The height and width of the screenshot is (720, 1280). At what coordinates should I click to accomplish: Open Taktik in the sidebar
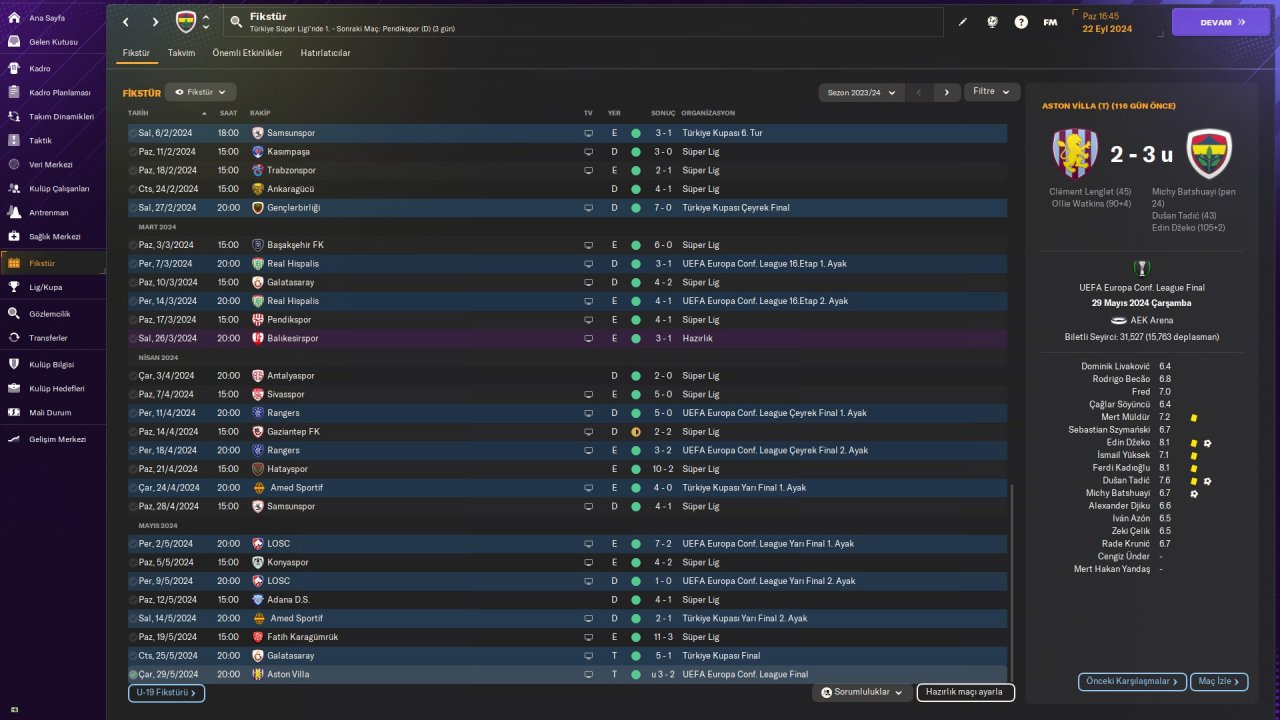(x=52, y=140)
